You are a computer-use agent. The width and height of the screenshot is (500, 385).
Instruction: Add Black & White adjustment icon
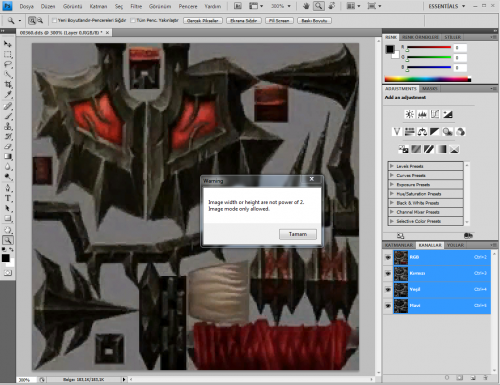(435, 132)
